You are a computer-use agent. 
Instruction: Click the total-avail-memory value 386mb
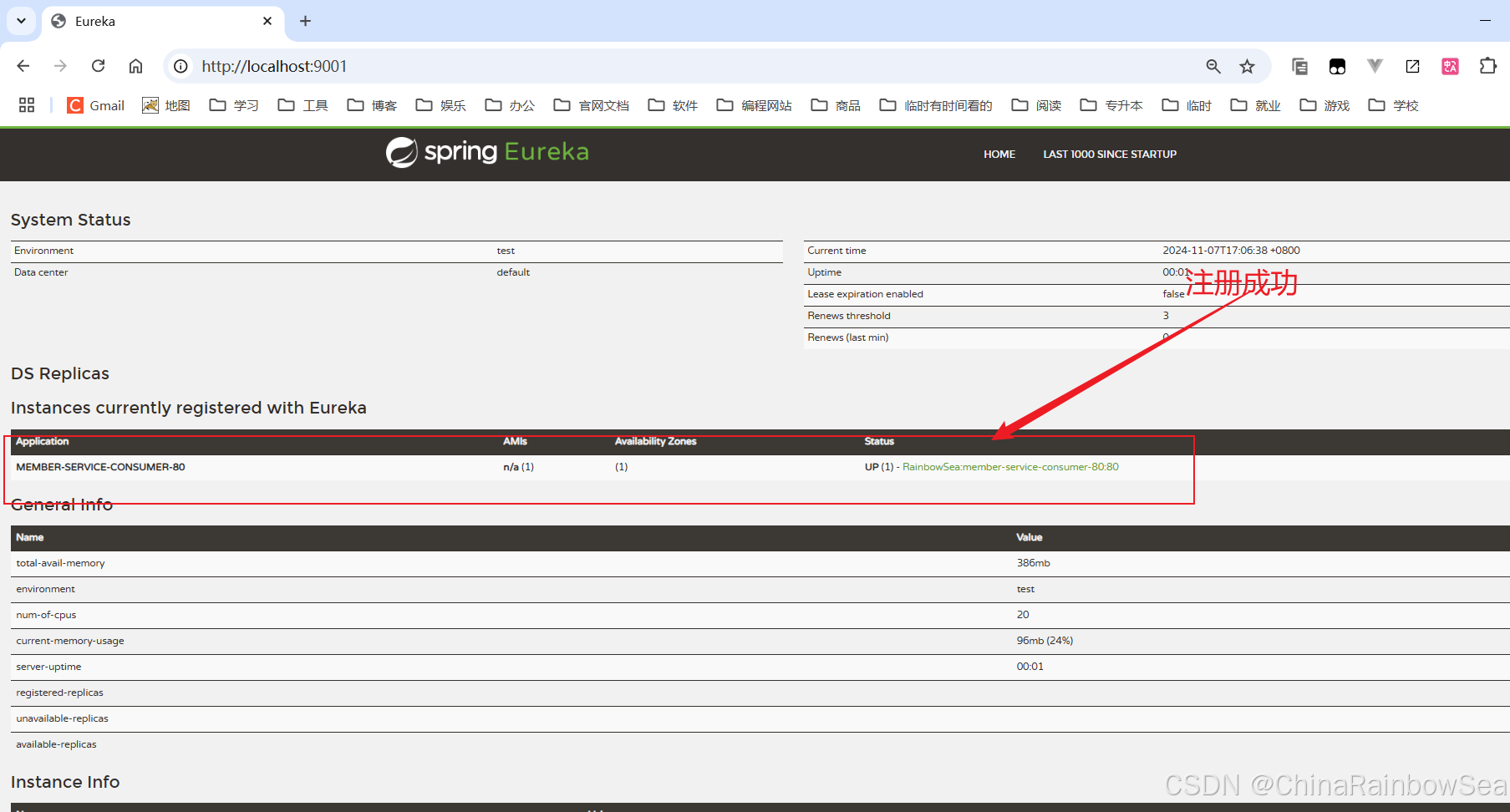point(1033,563)
